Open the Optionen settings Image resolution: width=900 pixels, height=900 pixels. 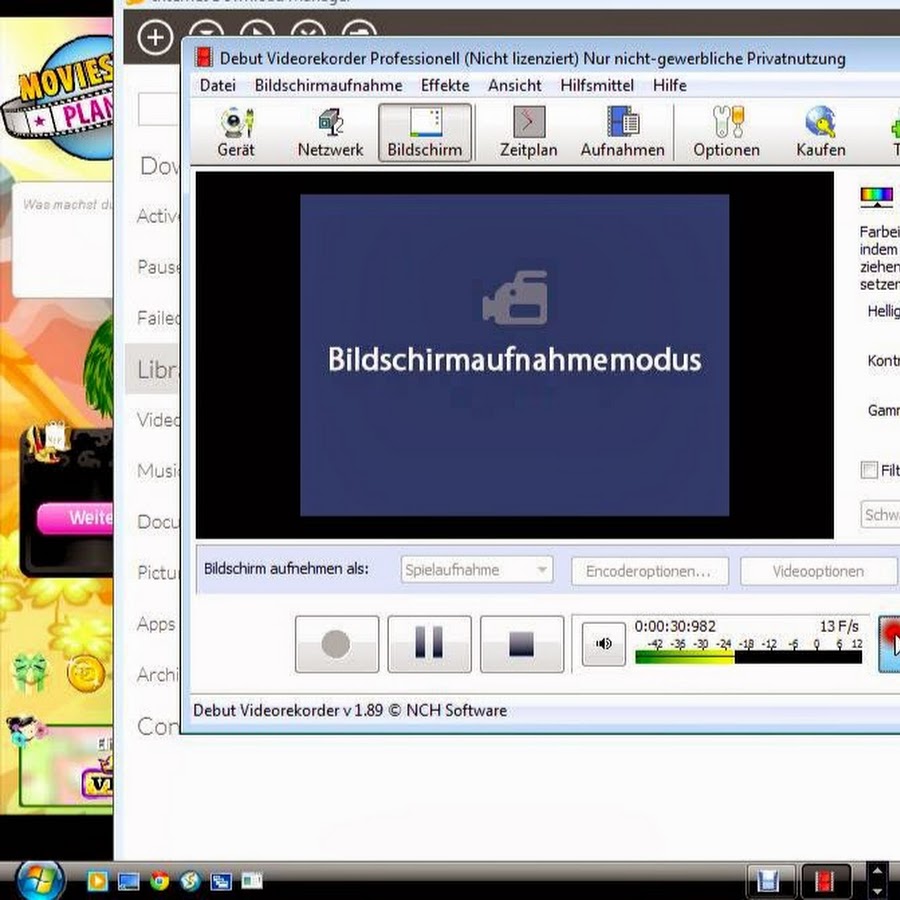tap(726, 133)
